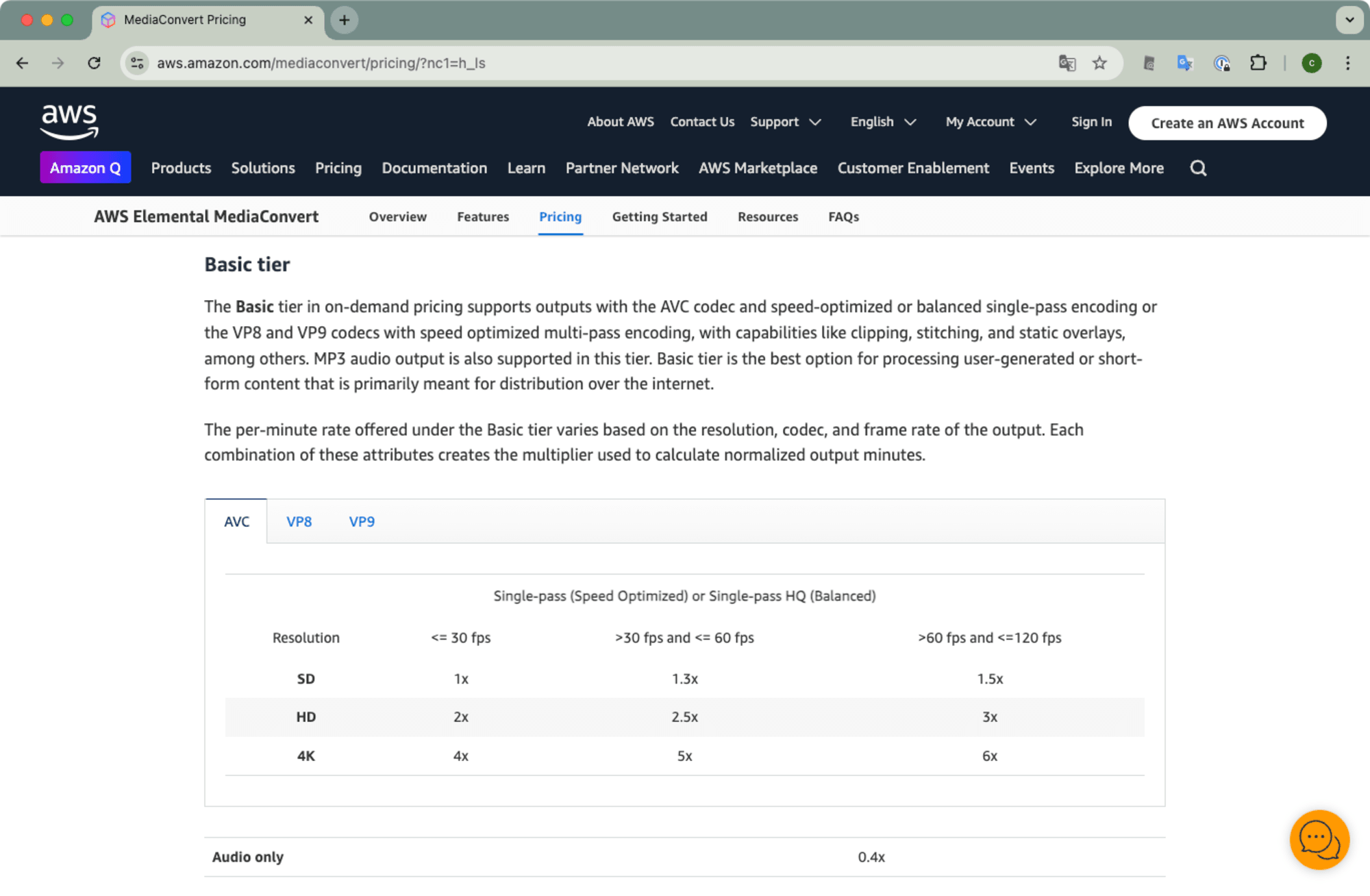1370x896 pixels.
Task: Click the Amazon Q button
Action: (x=86, y=167)
